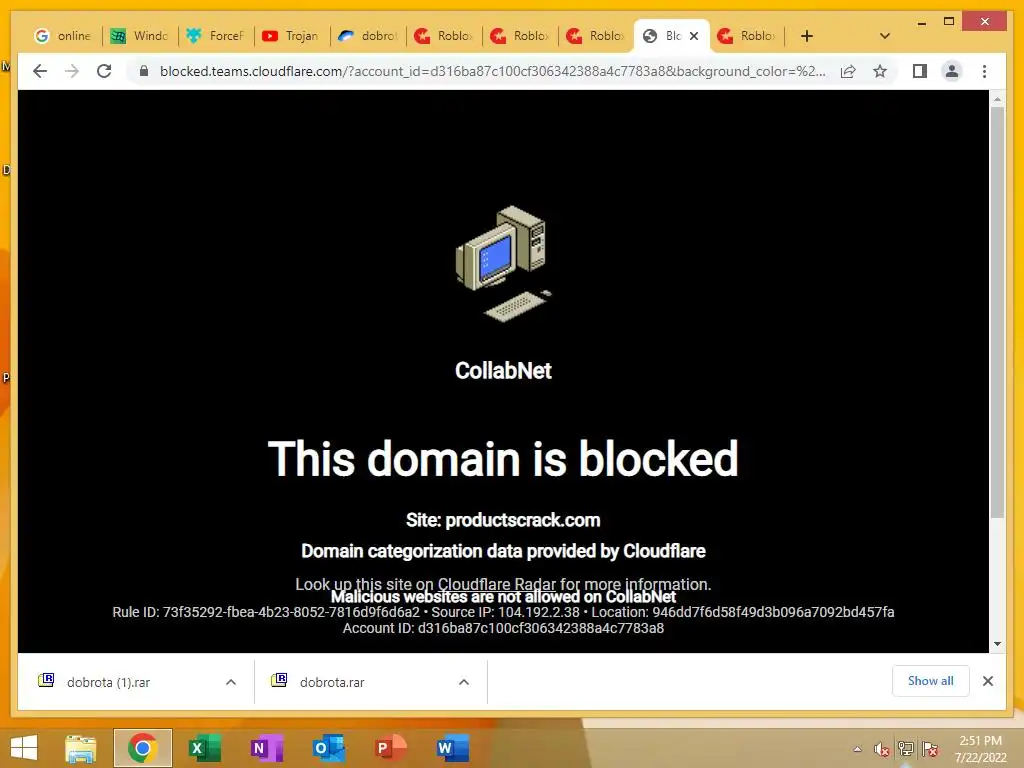The image size is (1024, 768).
Task: Switch to the Trojan YouTube tab
Action: [291, 36]
